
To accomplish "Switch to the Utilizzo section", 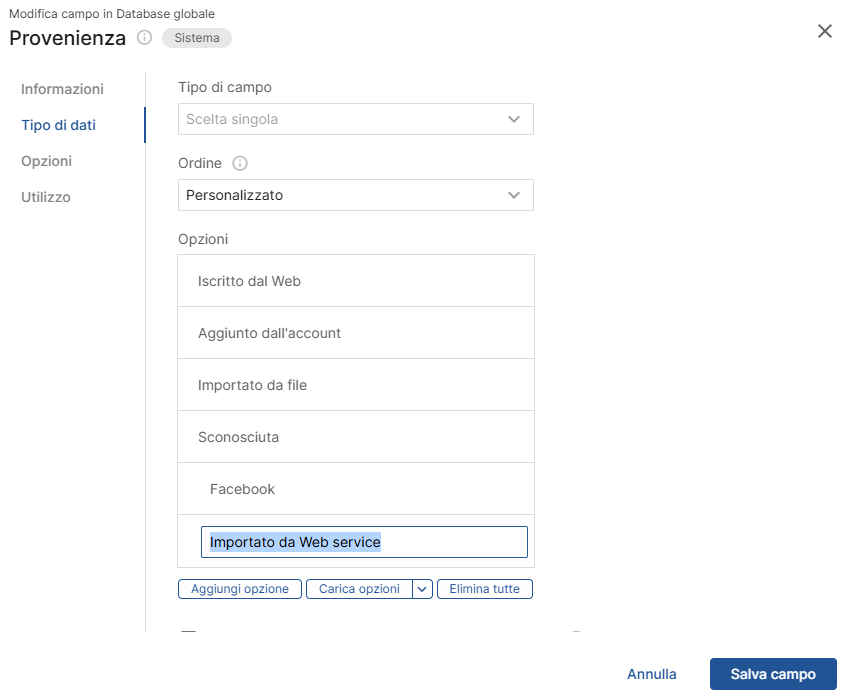I will [44, 197].
